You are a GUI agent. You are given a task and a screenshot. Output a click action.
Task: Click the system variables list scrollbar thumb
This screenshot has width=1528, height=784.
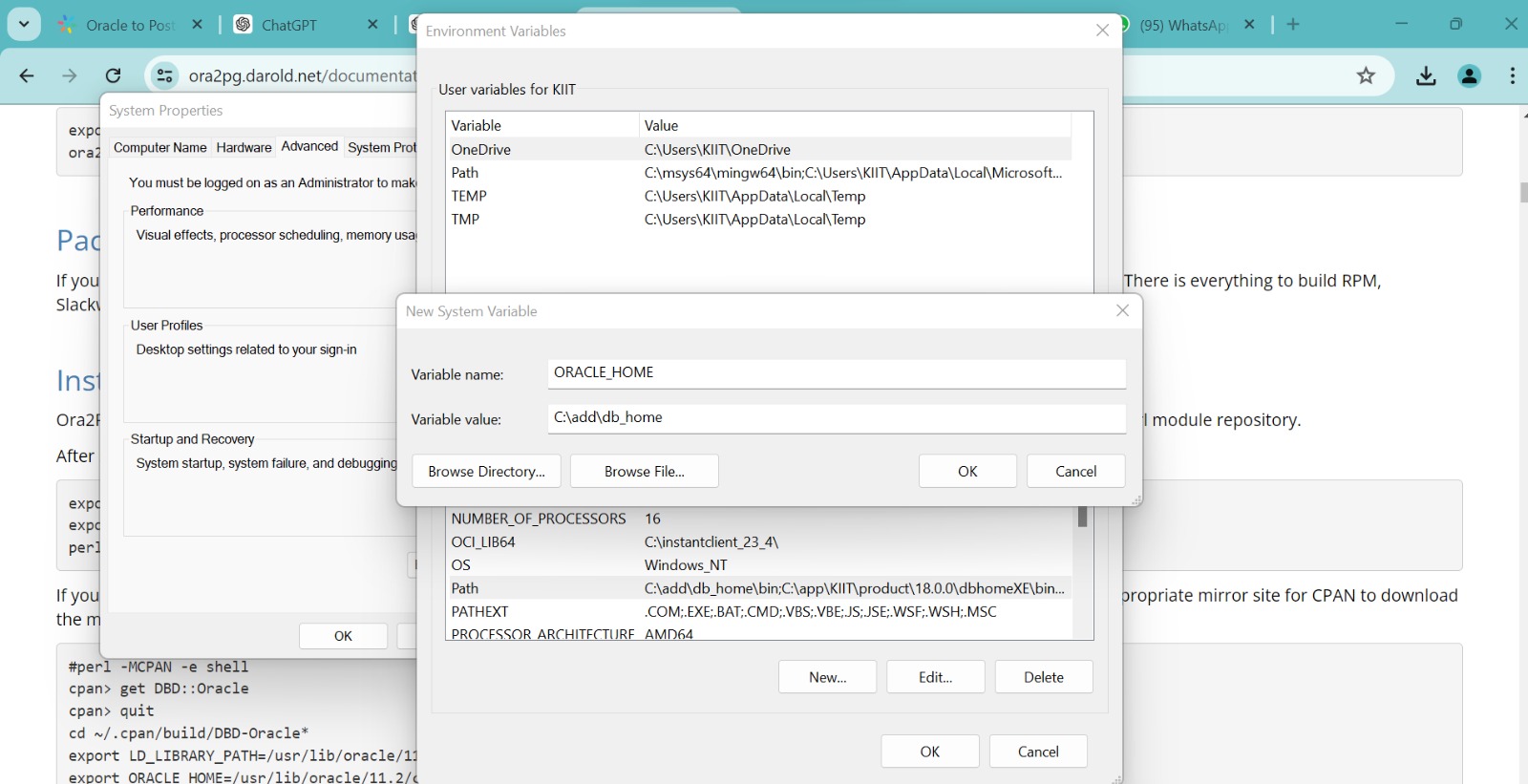1083,517
